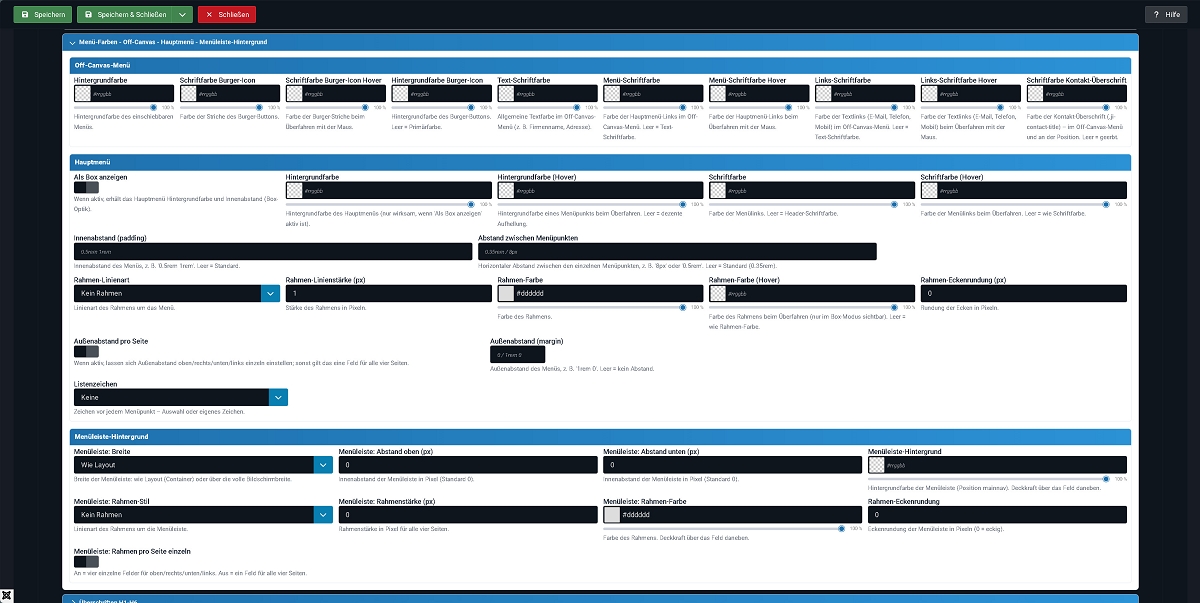Click Schriftfarbe Kontakt-Überschrift color swatch
The image size is (1200, 603).
[1036, 93]
